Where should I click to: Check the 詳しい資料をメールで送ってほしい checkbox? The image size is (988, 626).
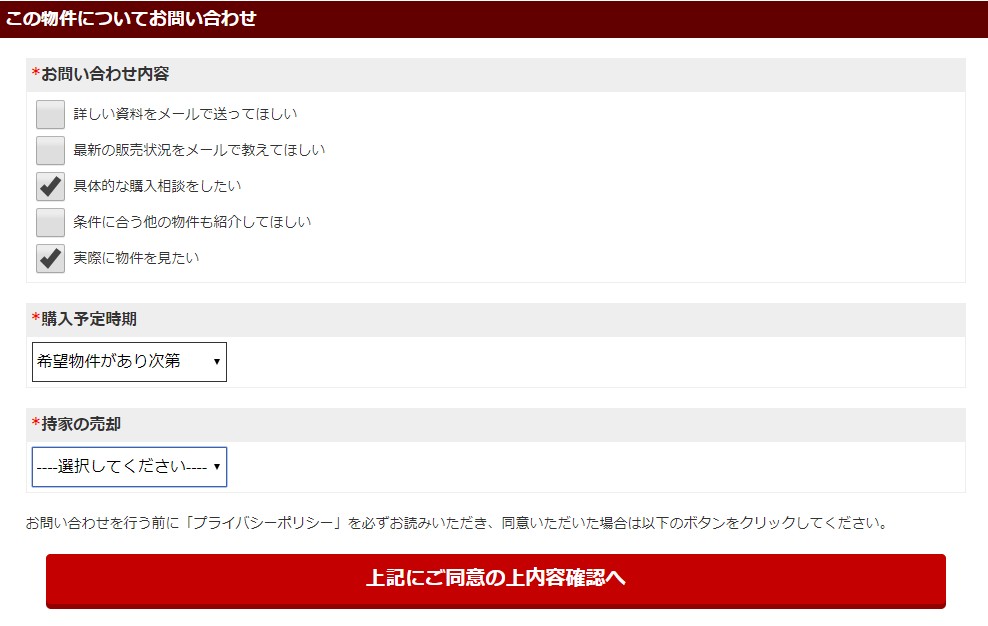click(x=50, y=114)
